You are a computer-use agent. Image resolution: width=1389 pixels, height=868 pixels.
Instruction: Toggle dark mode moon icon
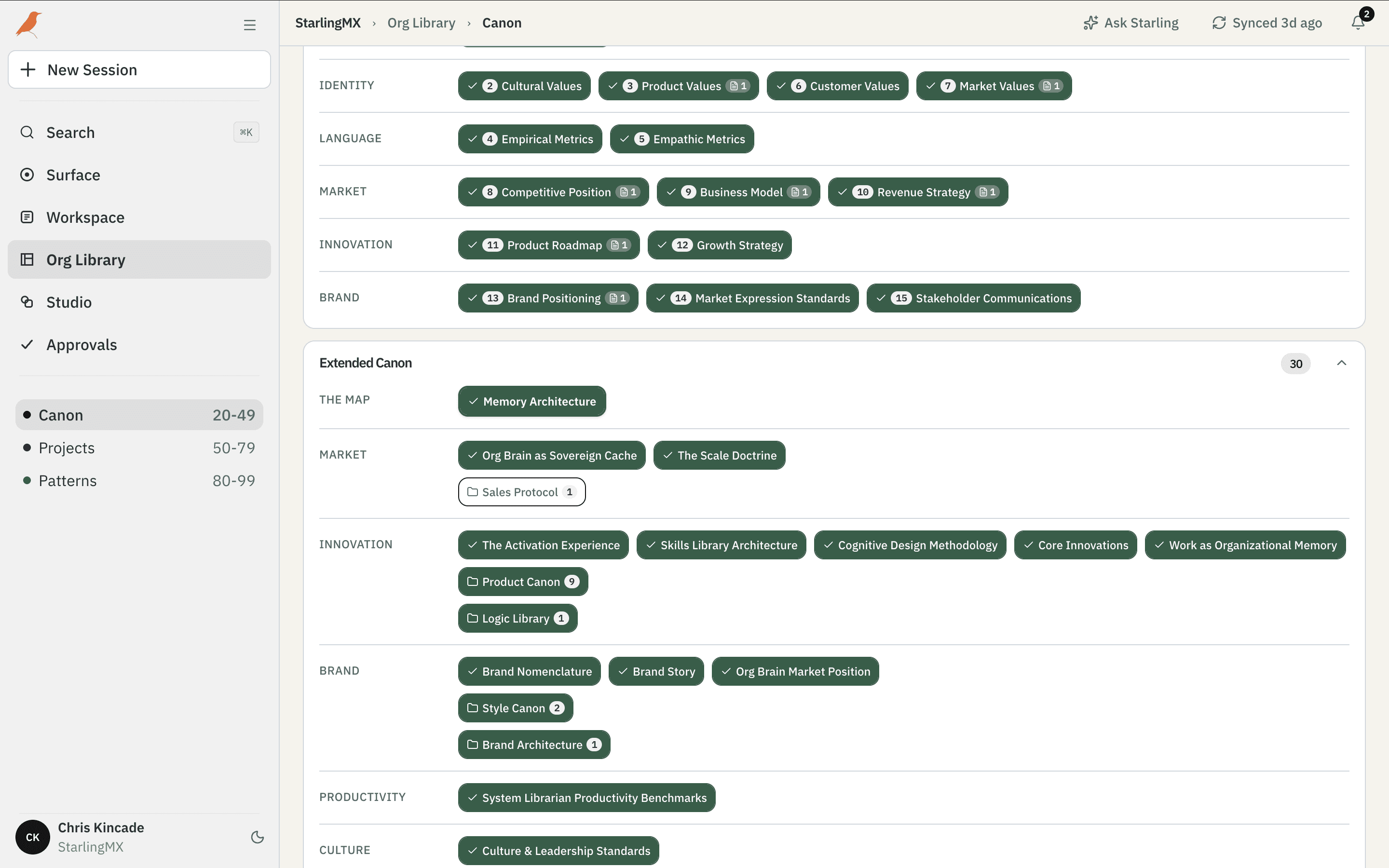[258, 837]
